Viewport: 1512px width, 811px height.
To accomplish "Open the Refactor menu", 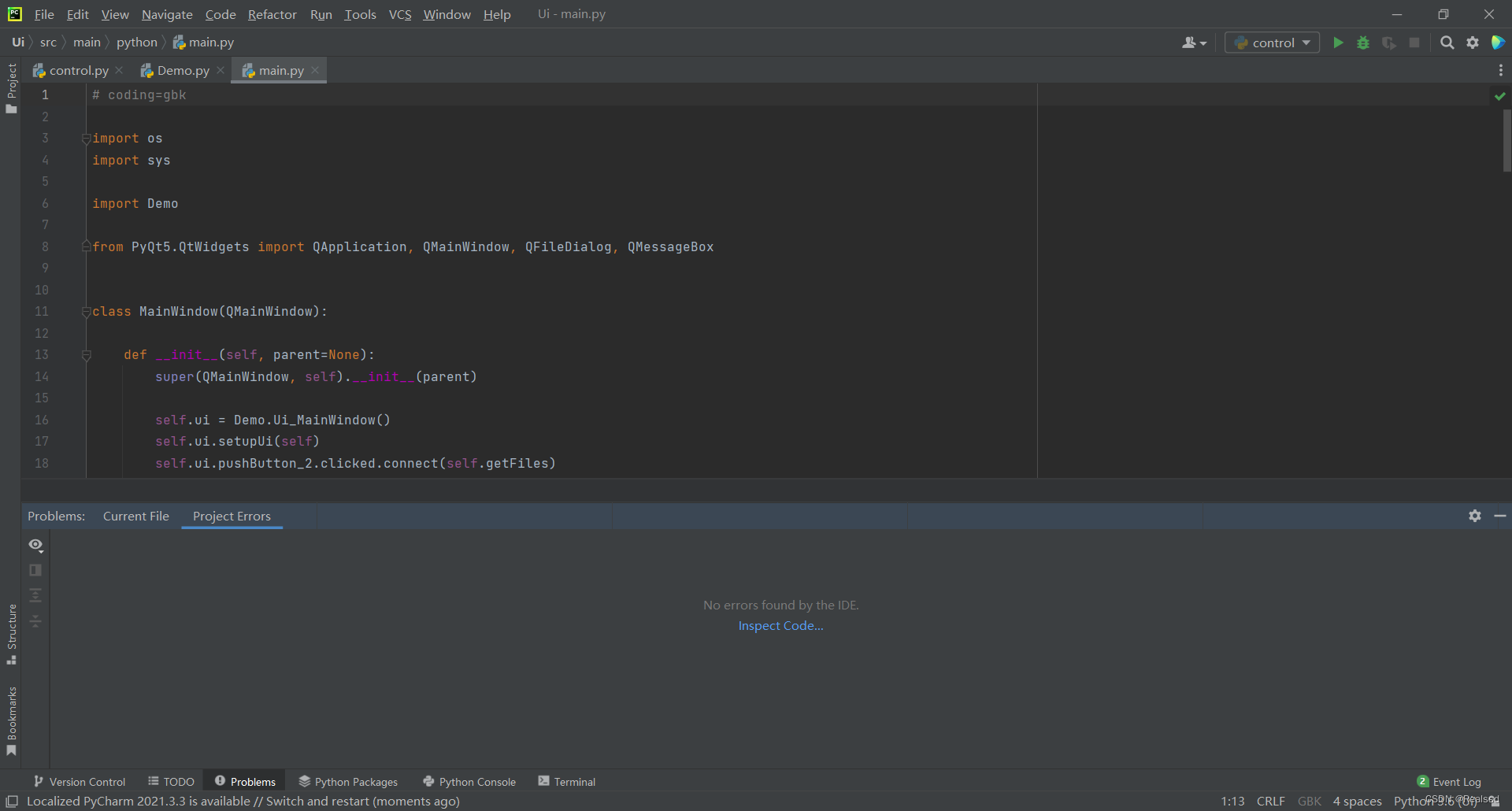I will click(x=272, y=14).
